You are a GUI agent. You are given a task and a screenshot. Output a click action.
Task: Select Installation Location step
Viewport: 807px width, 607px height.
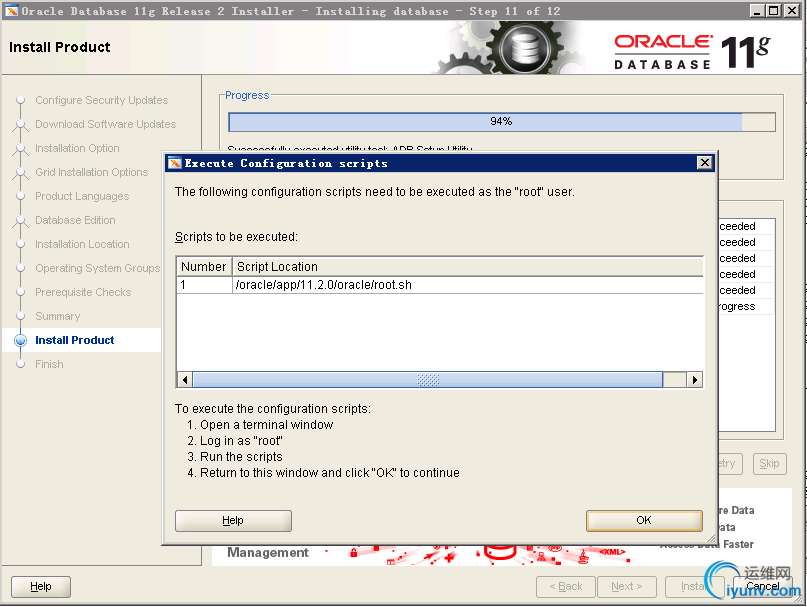[x=82, y=244]
